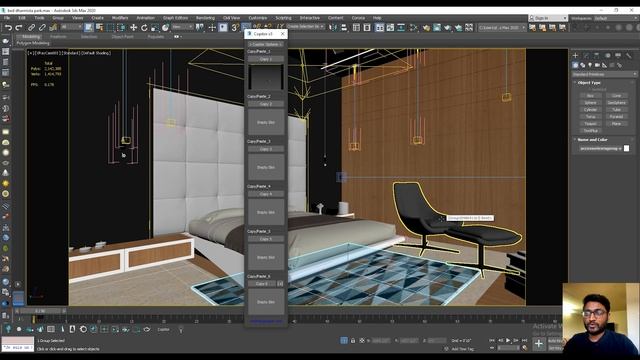Choose the Select and Rotate tool
The height and width of the screenshot is (360, 640).
coord(144,27)
